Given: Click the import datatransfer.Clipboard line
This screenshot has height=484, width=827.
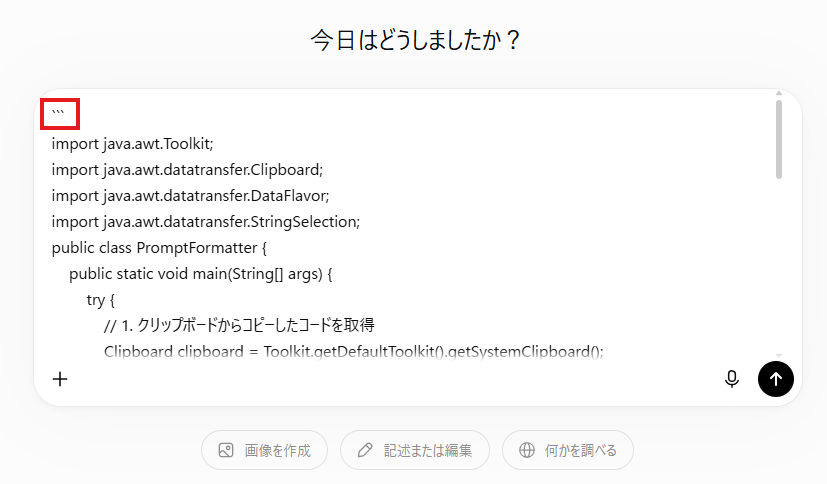Looking at the screenshot, I should (187, 170).
